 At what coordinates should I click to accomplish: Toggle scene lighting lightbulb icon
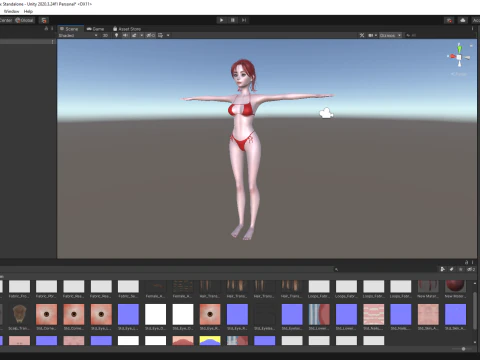[x=116, y=35]
